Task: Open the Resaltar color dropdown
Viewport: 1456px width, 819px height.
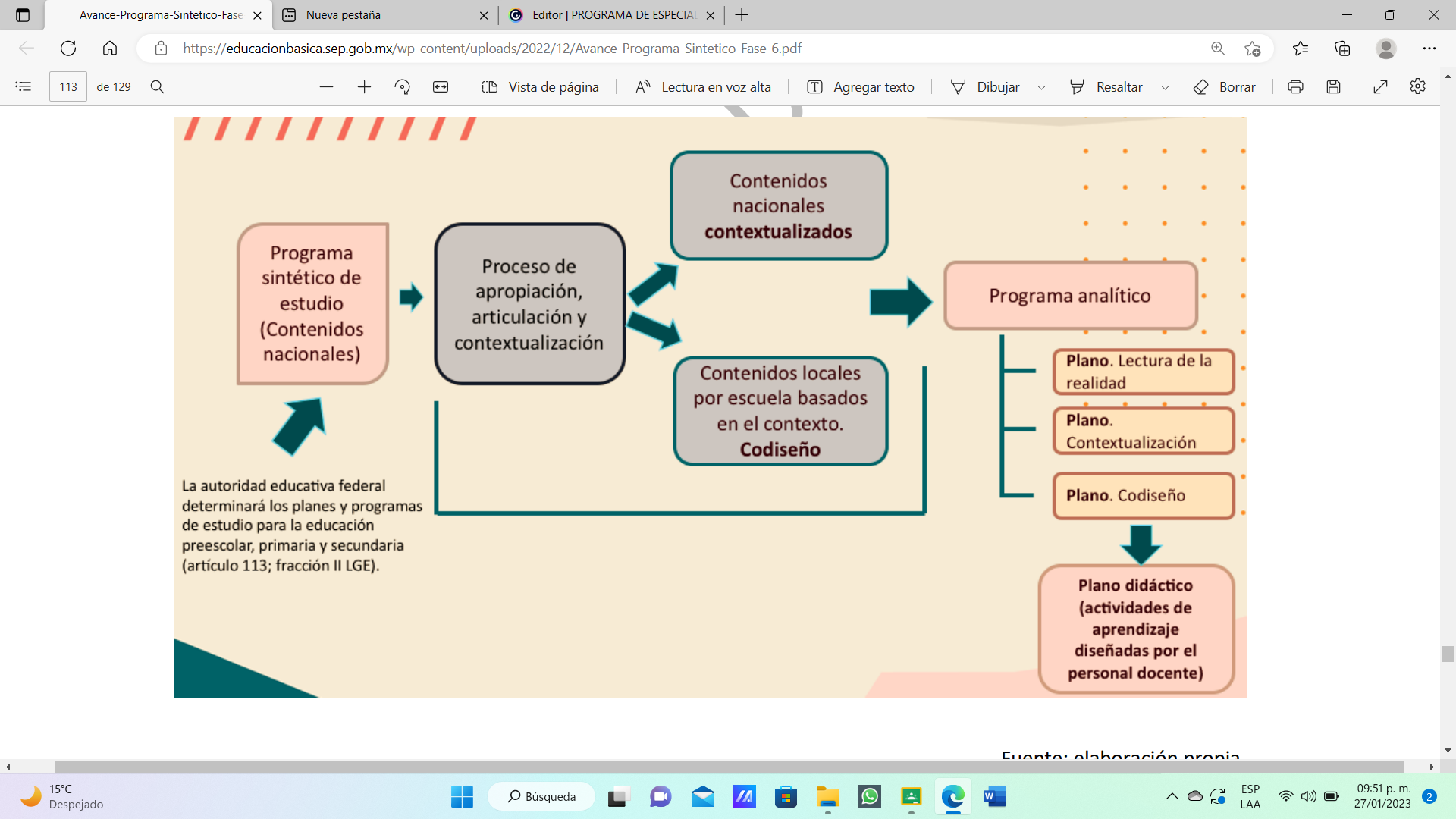Action: pyautogui.click(x=1166, y=86)
